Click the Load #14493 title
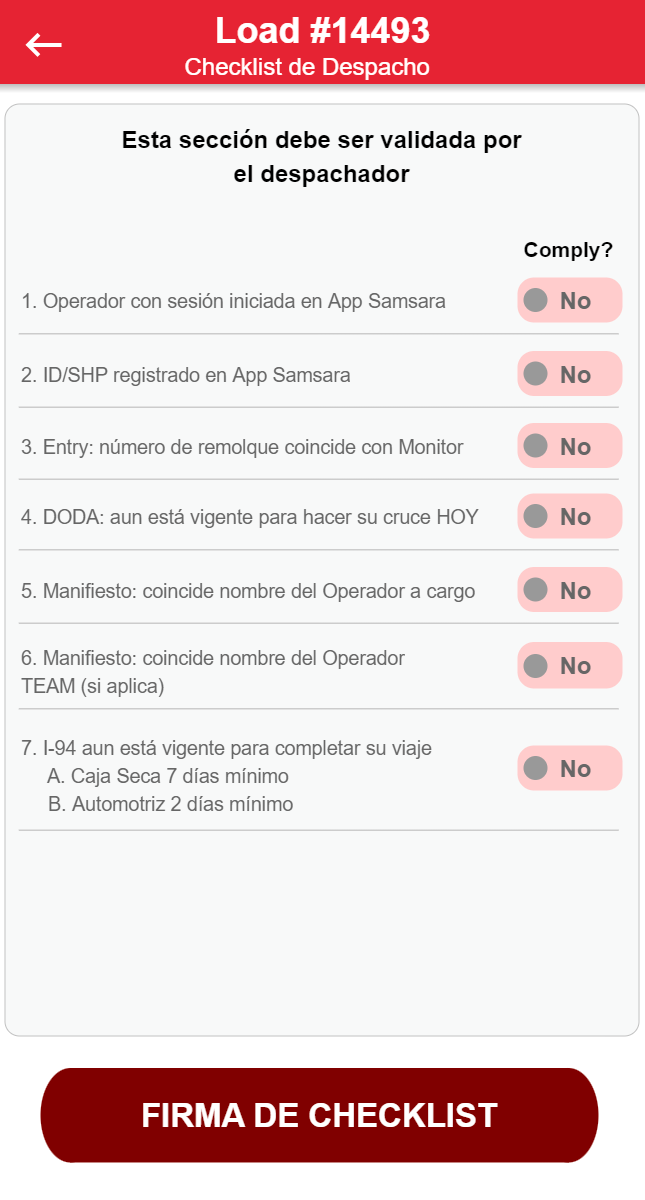 pyautogui.click(x=322, y=31)
